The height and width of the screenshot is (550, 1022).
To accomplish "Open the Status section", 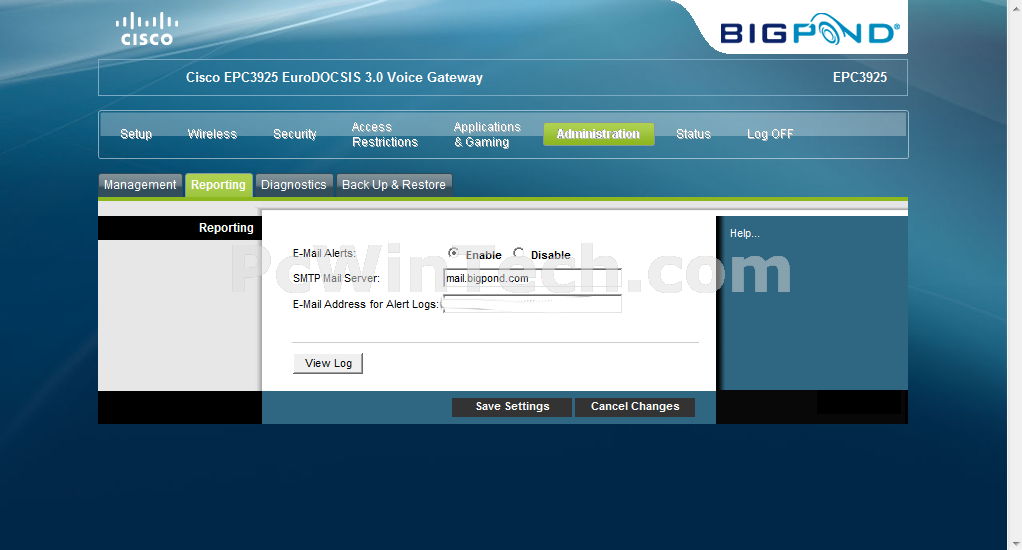I will [693, 134].
